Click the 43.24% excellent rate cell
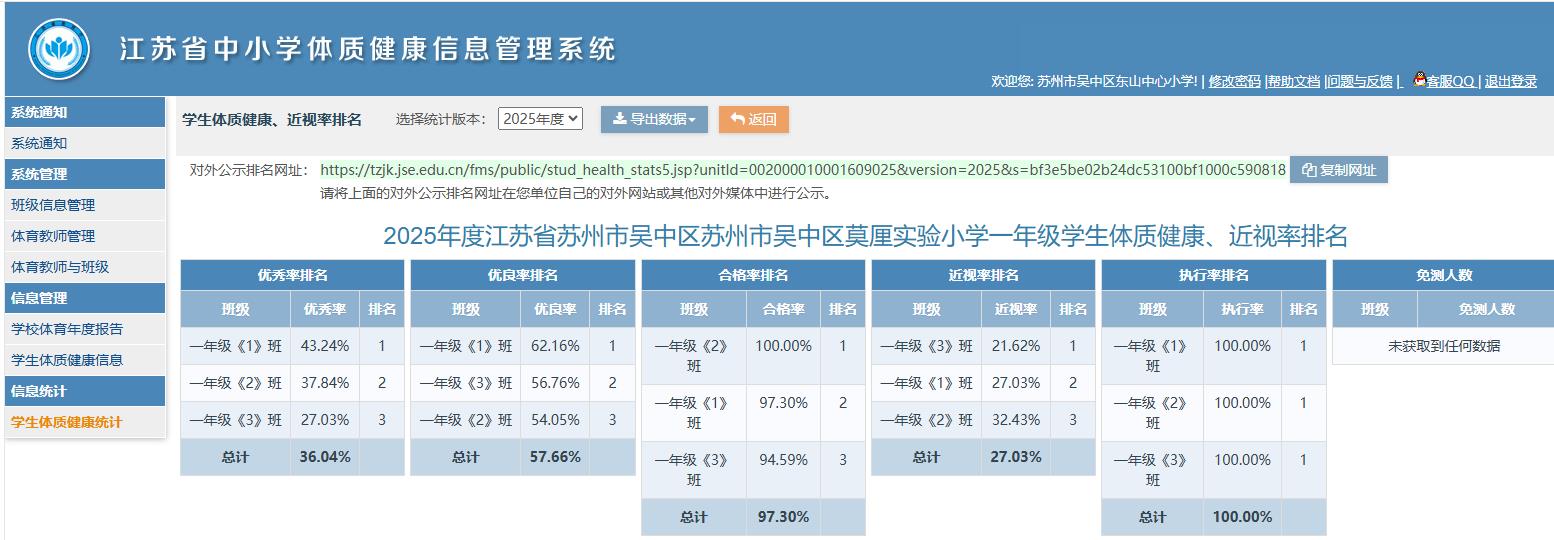The height and width of the screenshot is (540, 1554). click(x=325, y=346)
